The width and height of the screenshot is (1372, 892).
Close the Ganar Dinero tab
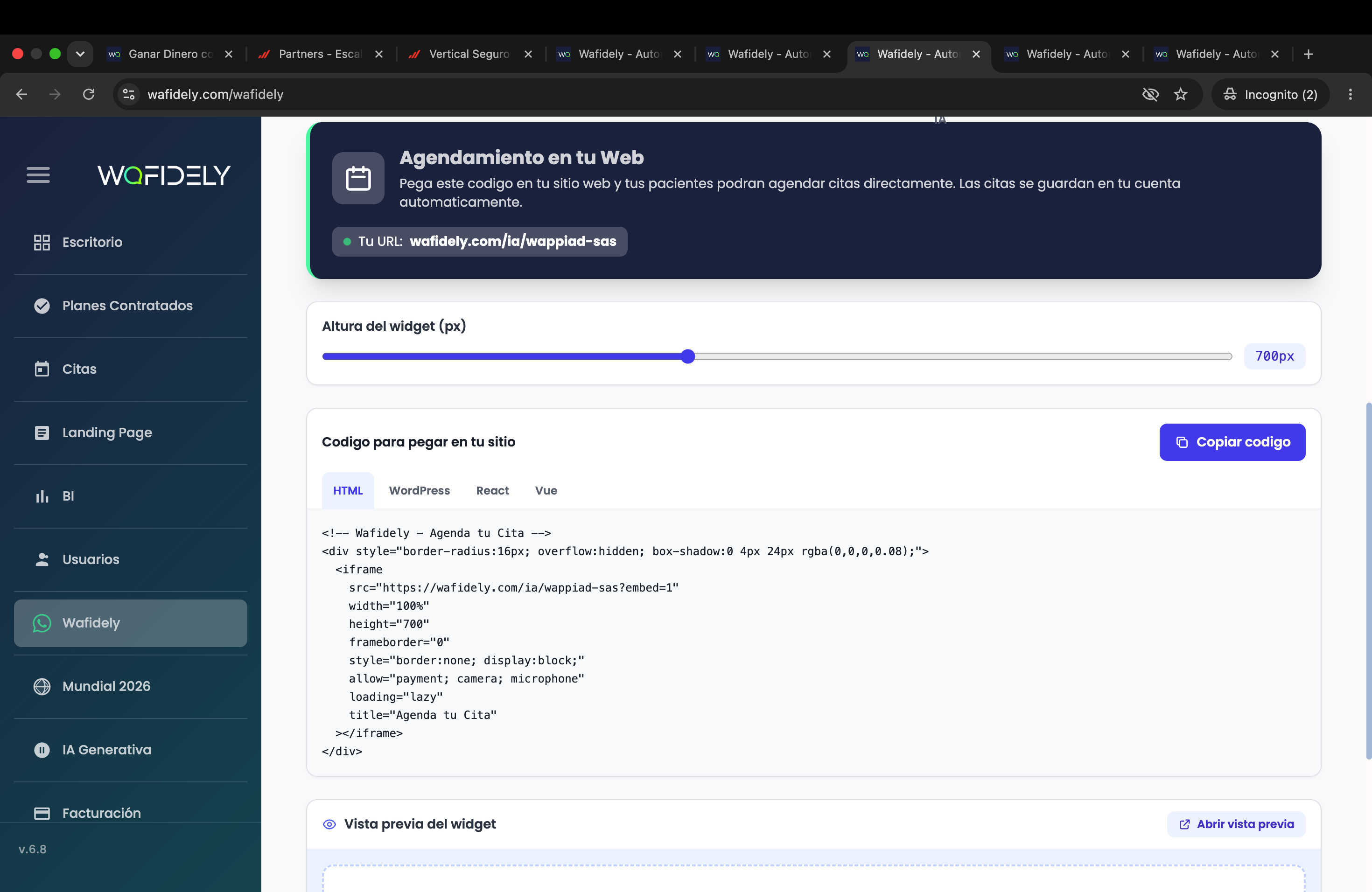coord(229,54)
